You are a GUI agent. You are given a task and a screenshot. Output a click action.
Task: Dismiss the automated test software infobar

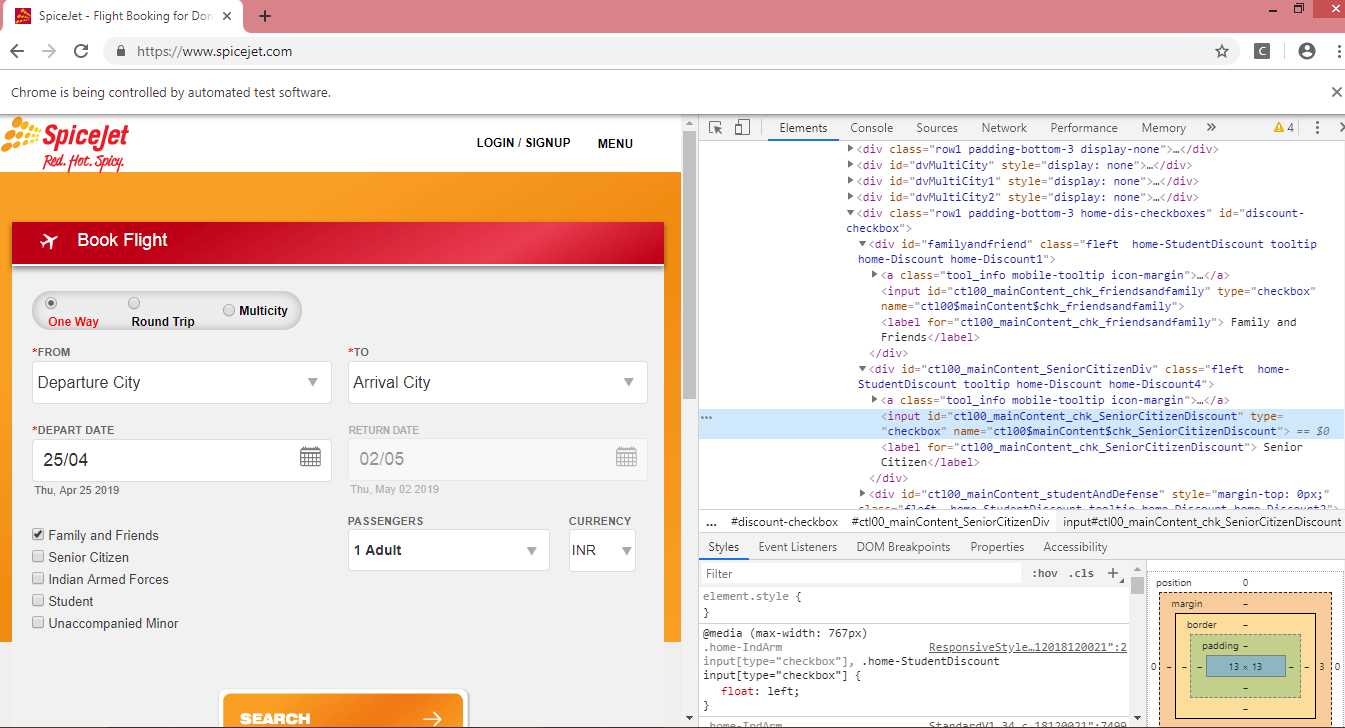point(1336,92)
